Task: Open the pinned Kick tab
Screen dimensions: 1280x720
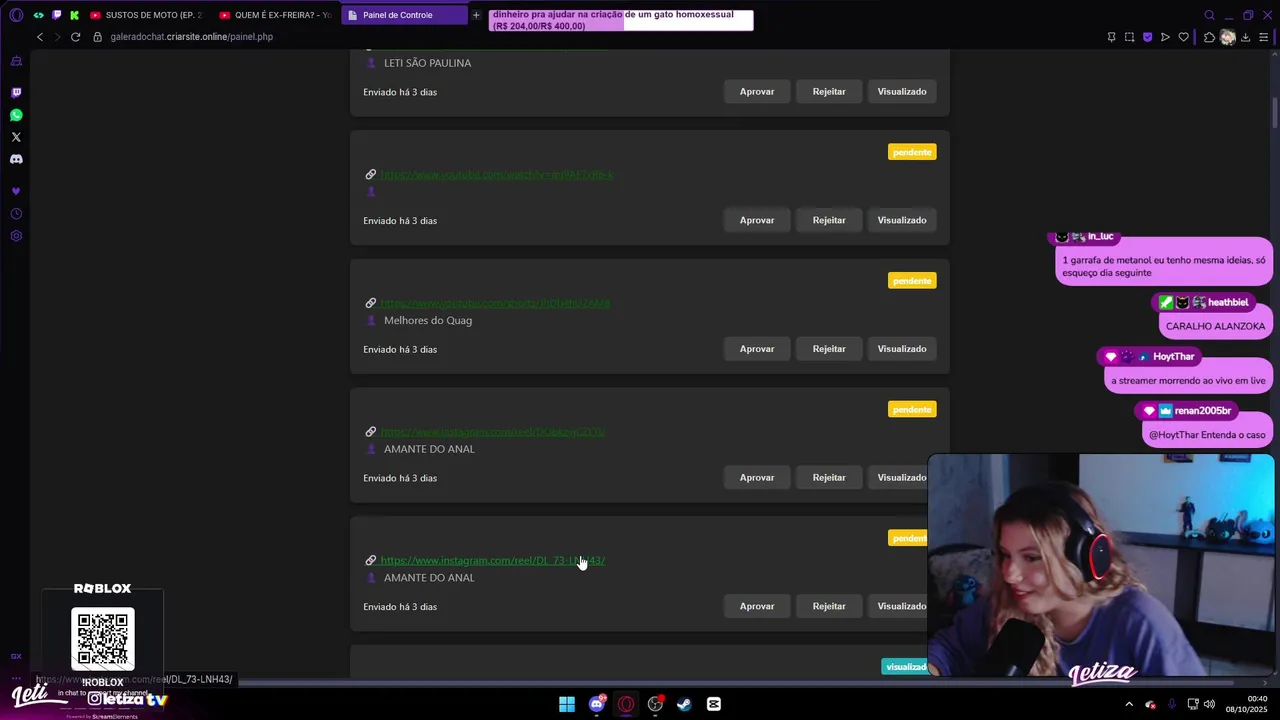Action: point(74,15)
